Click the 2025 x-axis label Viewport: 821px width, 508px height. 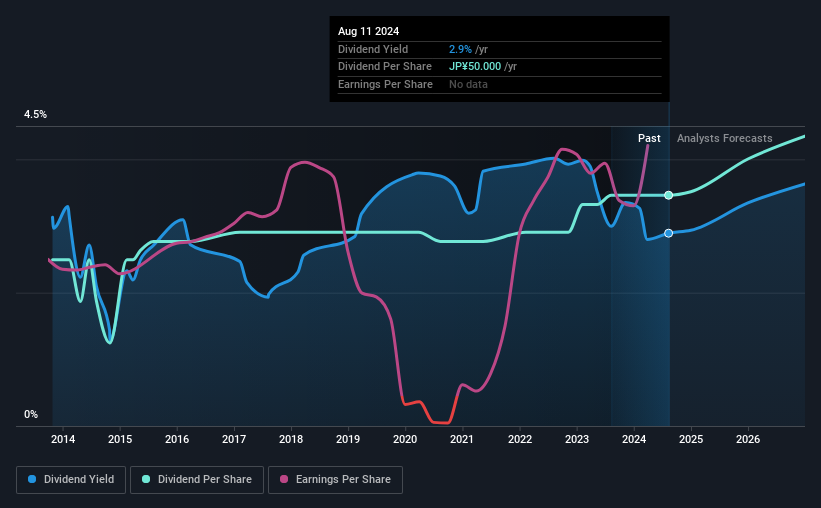pyautogui.click(x=691, y=439)
